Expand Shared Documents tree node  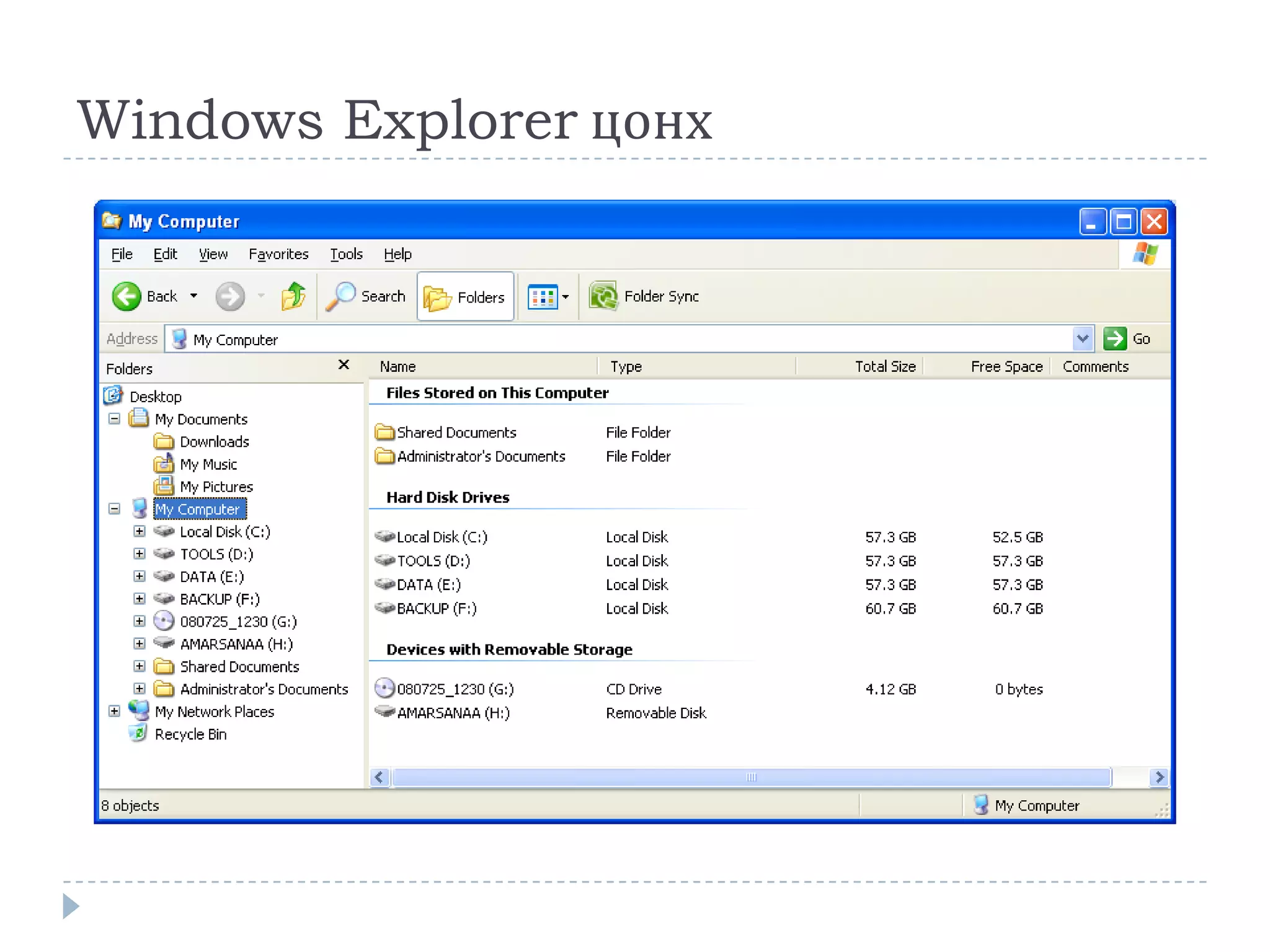[x=140, y=666]
